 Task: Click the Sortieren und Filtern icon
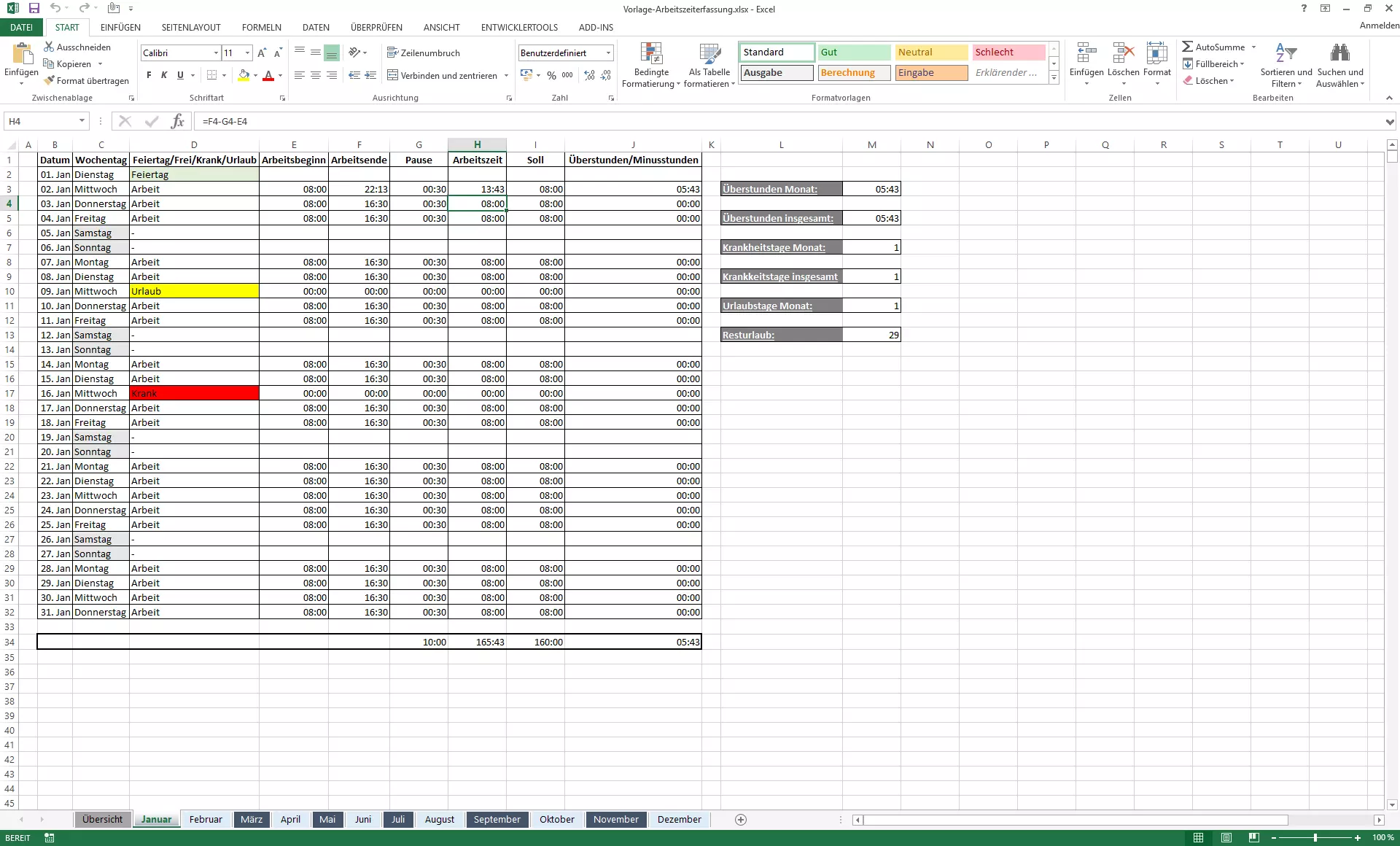coord(1286,53)
